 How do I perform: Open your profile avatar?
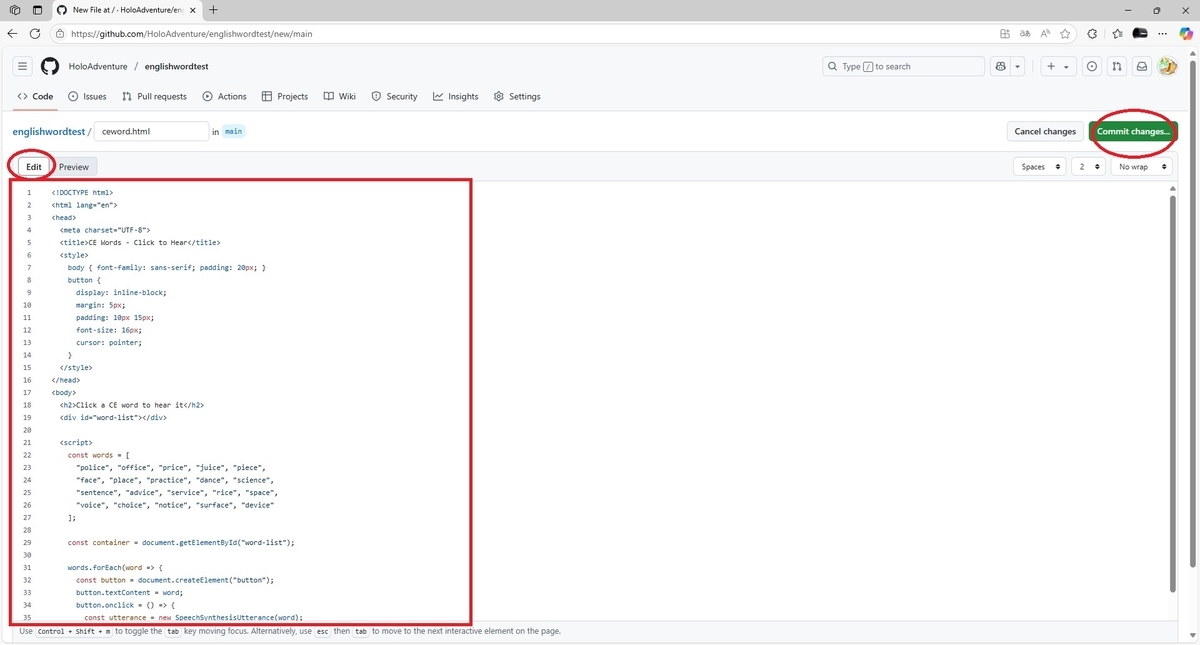pos(1168,66)
